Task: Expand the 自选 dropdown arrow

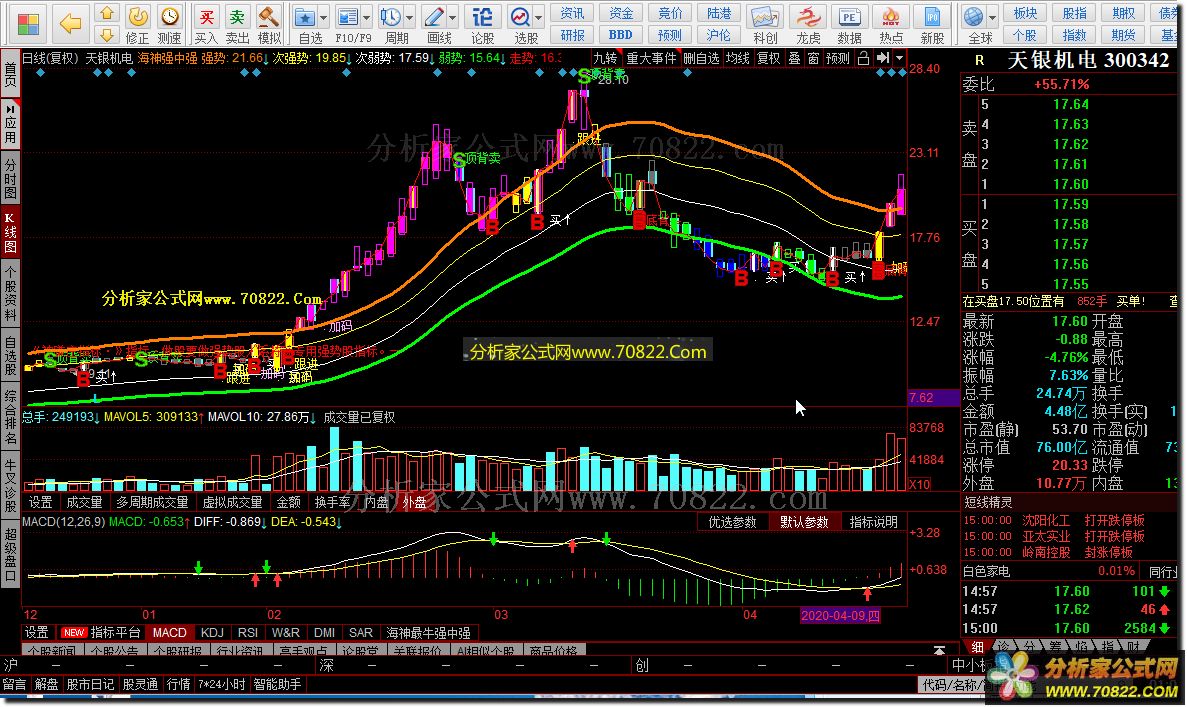Action: coord(324,17)
